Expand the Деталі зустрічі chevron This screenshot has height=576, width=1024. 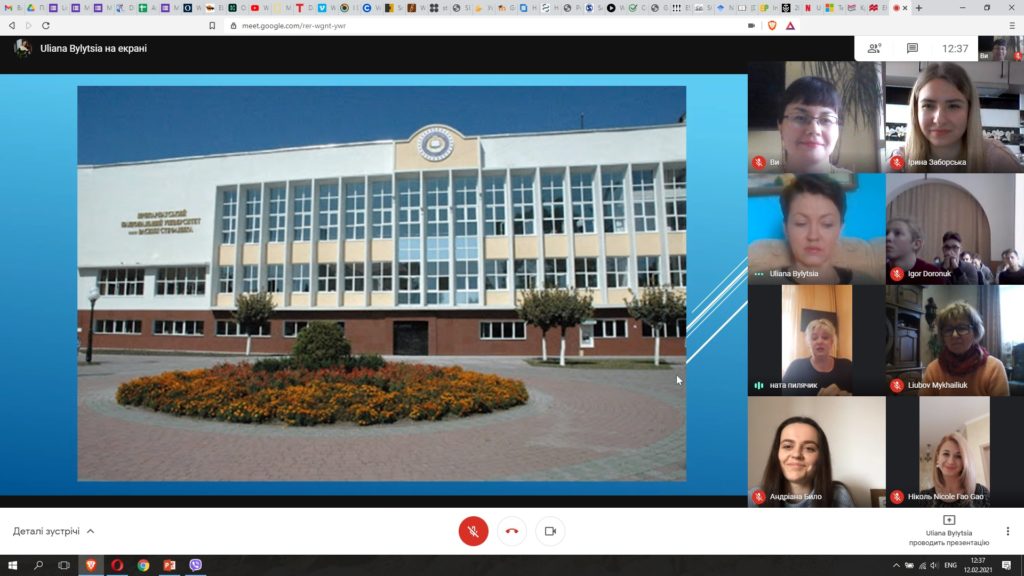[x=91, y=531]
